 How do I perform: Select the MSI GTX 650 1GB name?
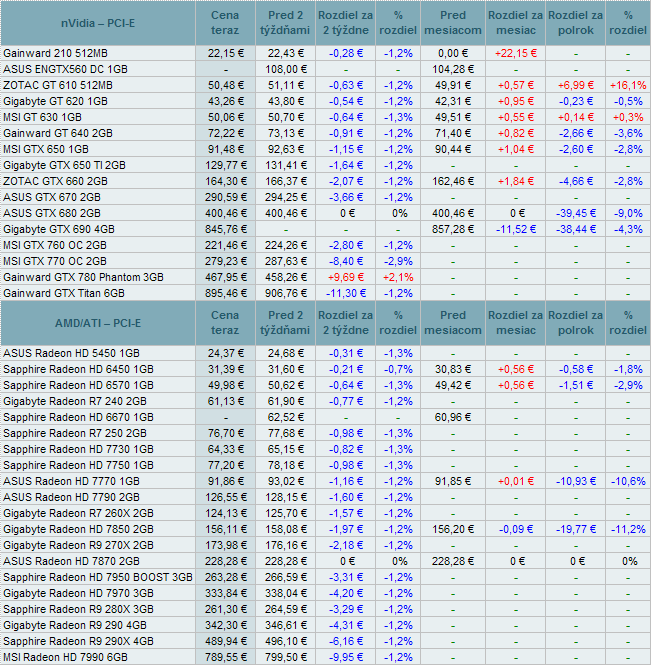pos(46,149)
